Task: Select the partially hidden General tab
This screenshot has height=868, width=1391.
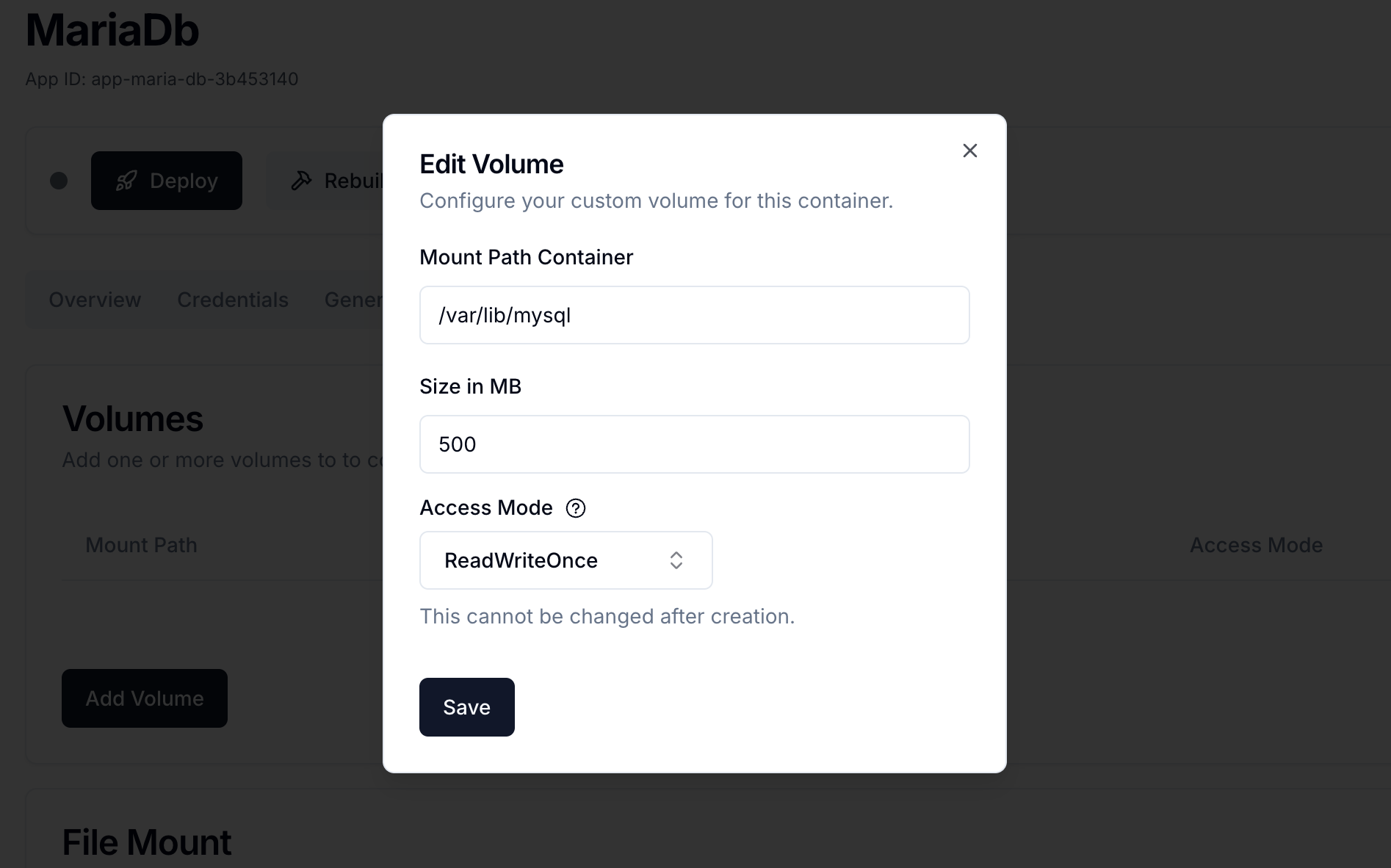Action: click(353, 300)
